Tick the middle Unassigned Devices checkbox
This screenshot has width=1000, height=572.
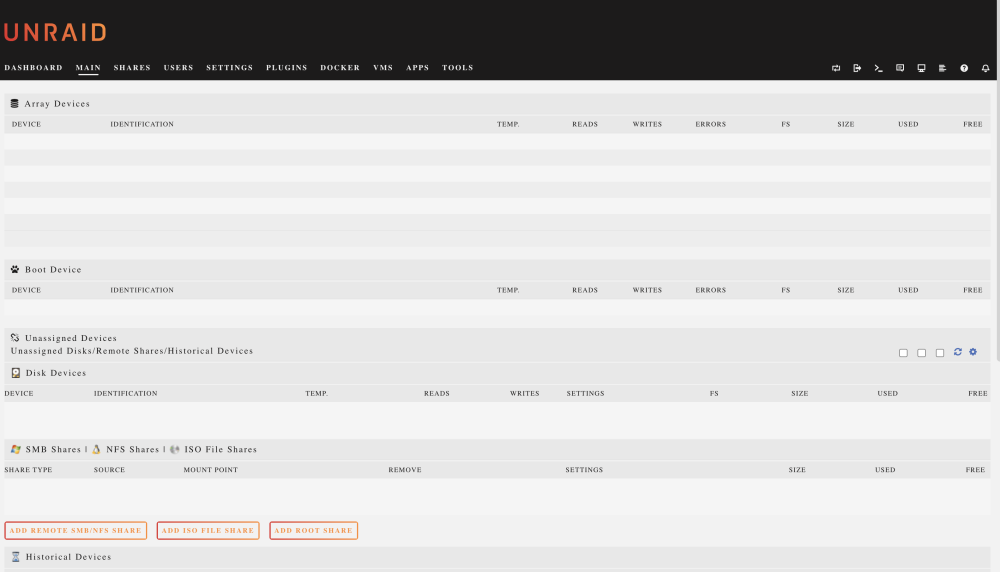click(922, 353)
